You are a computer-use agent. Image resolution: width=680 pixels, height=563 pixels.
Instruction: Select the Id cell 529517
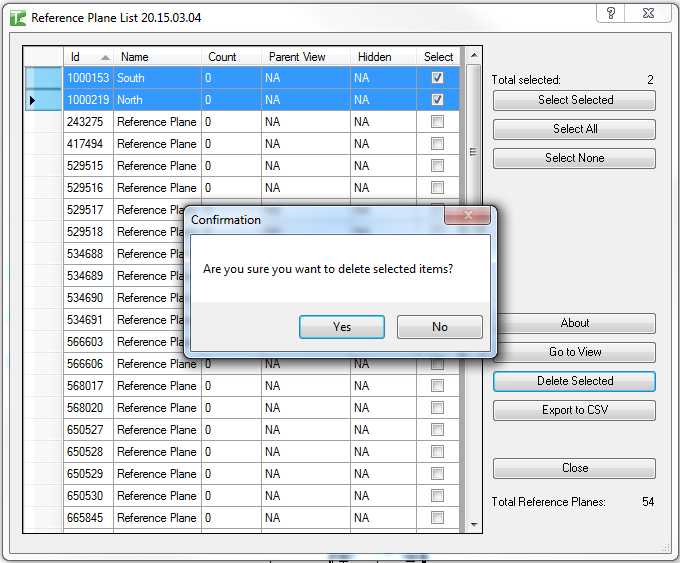coord(88,210)
